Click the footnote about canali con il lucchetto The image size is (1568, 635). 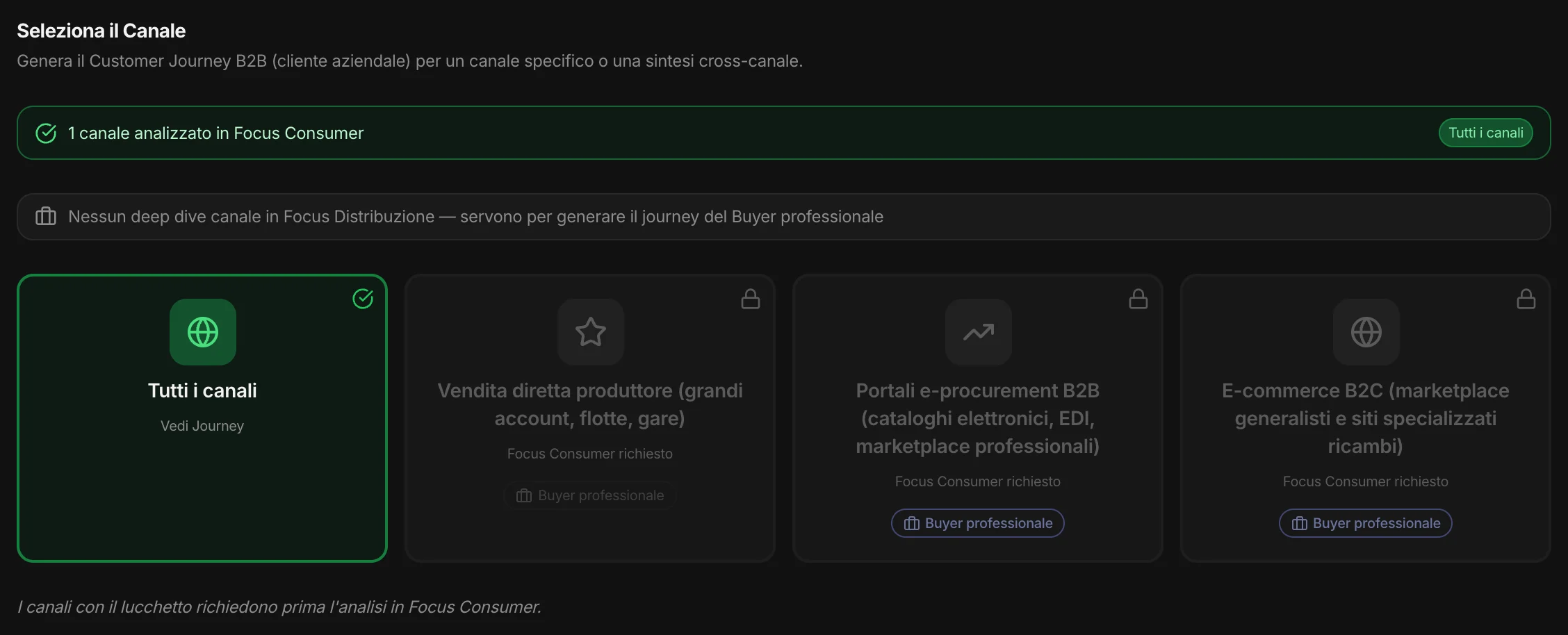[279, 607]
